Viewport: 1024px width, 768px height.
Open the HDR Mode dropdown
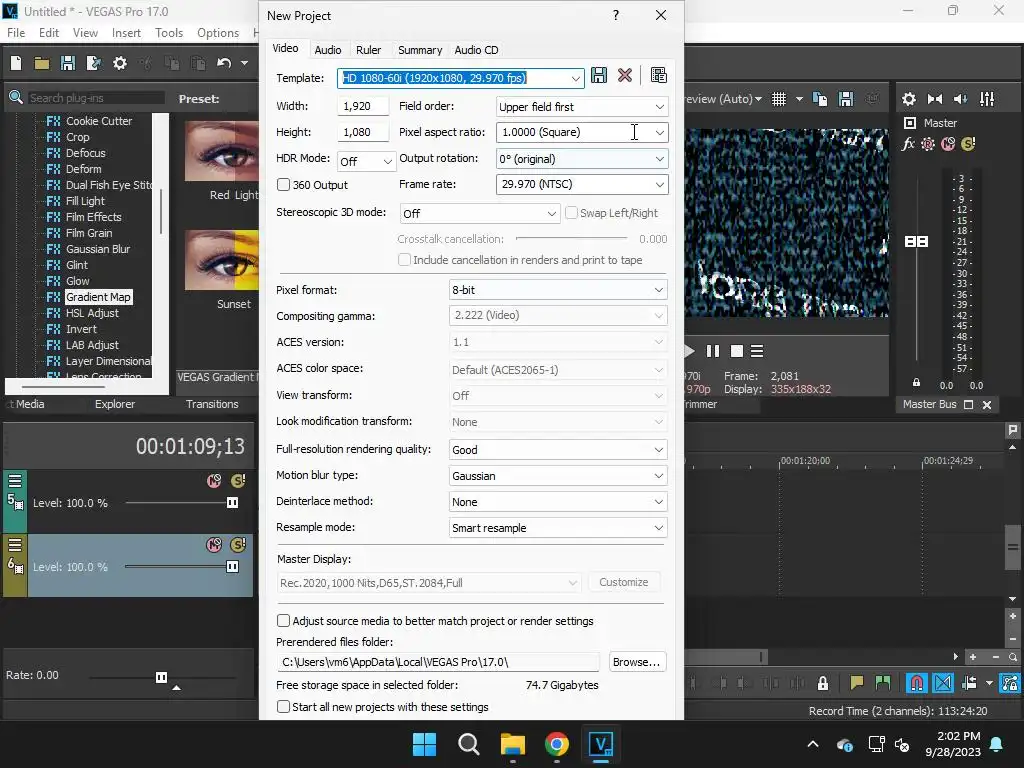click(x=387, y=161)
